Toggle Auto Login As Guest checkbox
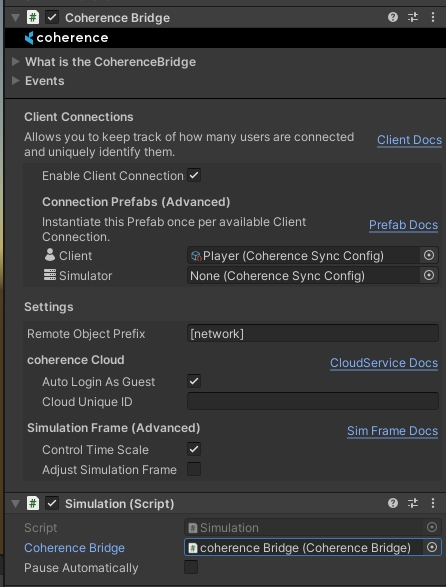 [x=194, y=381]
